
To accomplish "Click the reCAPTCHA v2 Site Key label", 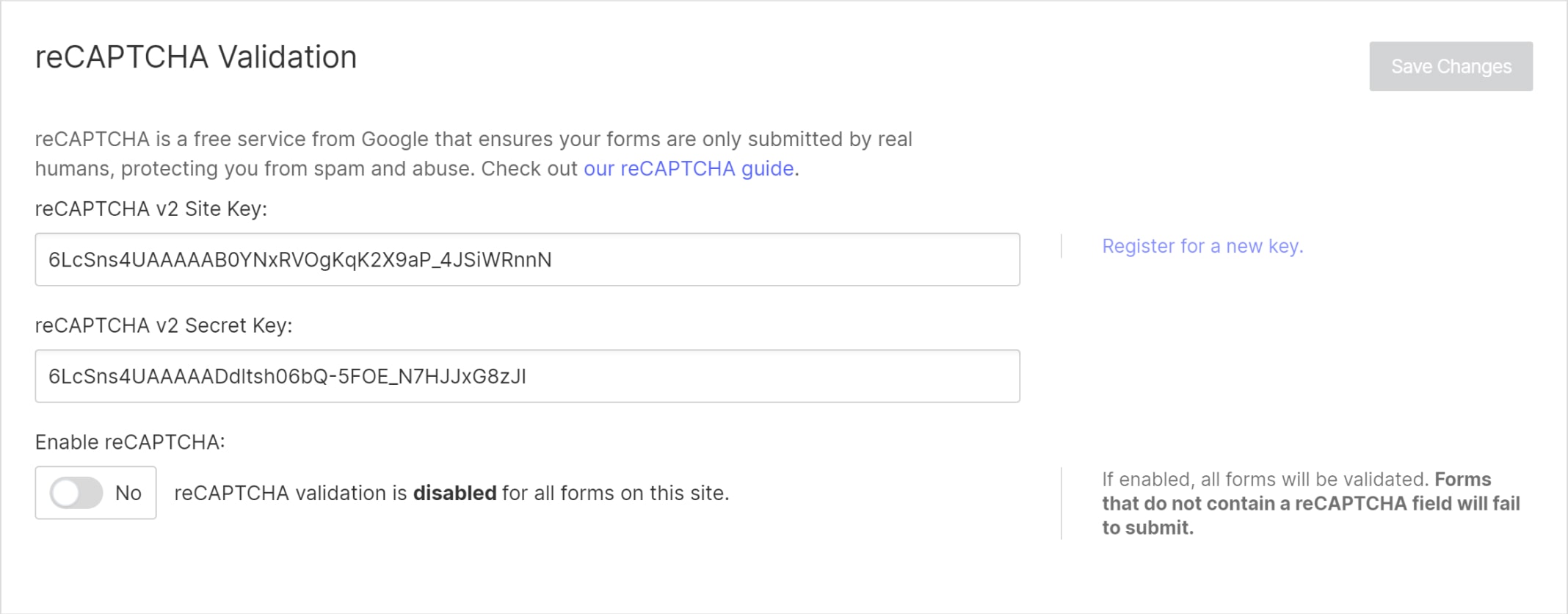I will tap(152, 208).
